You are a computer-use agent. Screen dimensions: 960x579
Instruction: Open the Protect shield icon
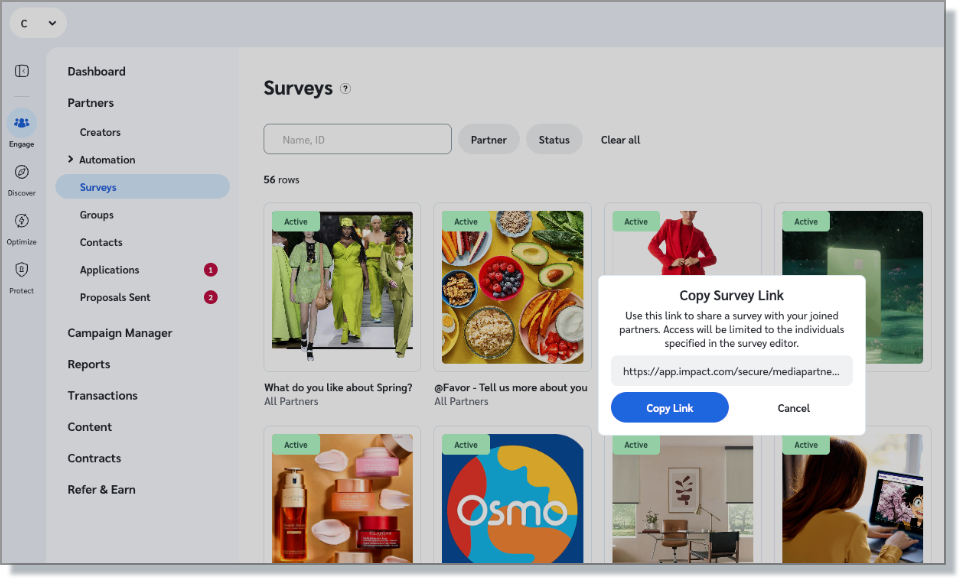click(21, 270)
